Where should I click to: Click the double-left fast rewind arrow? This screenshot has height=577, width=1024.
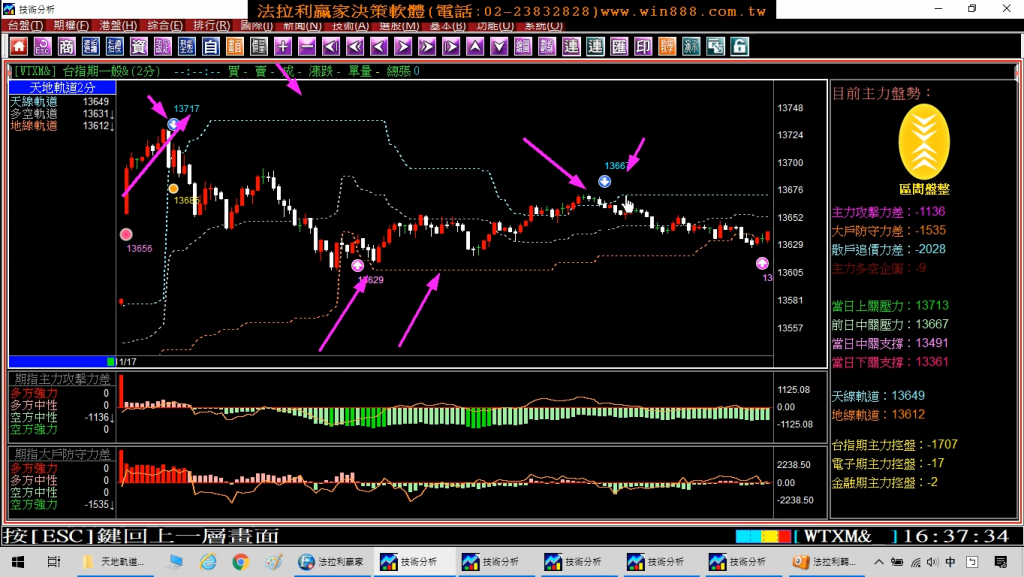point(355,46)
